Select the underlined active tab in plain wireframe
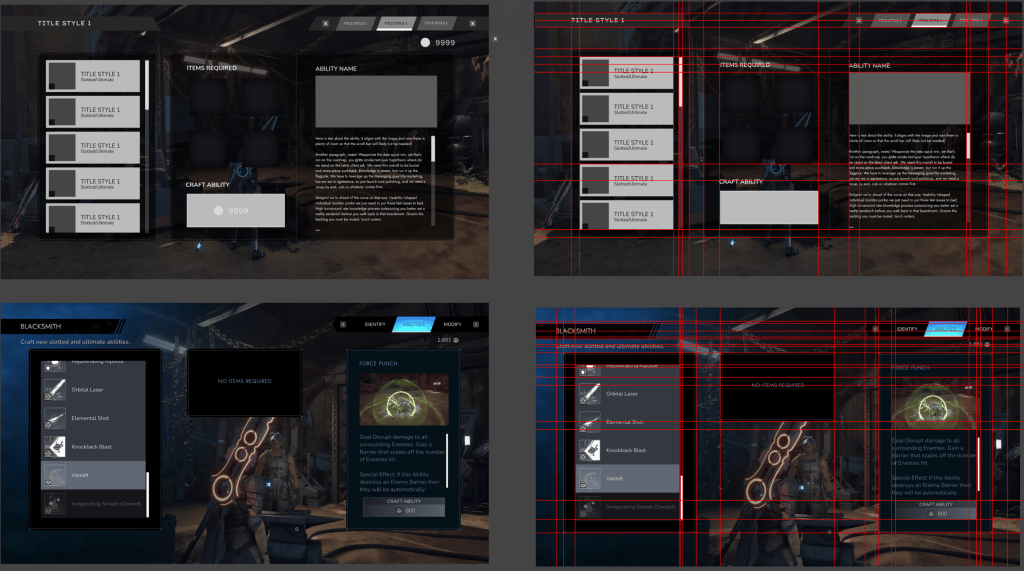The image size is (1024, 571). point(396,24)
